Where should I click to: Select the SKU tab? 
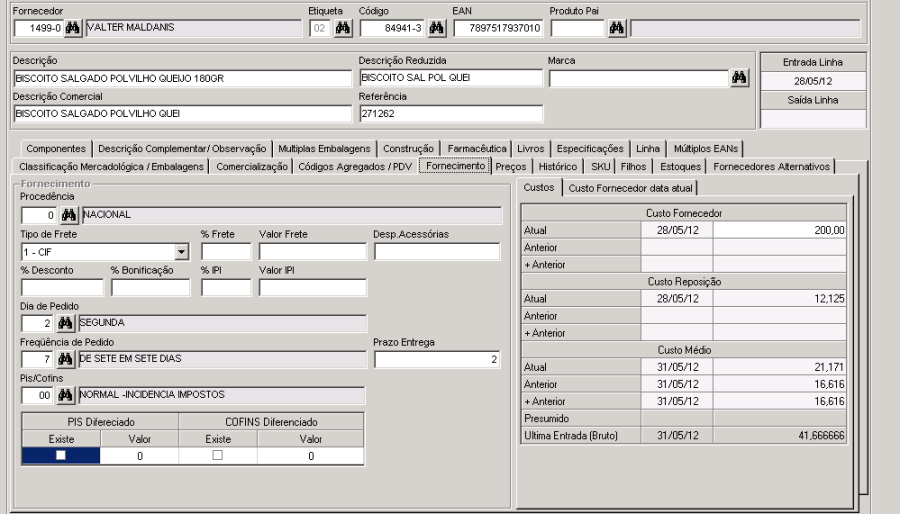pyautogui.click(x=600, y=166)
